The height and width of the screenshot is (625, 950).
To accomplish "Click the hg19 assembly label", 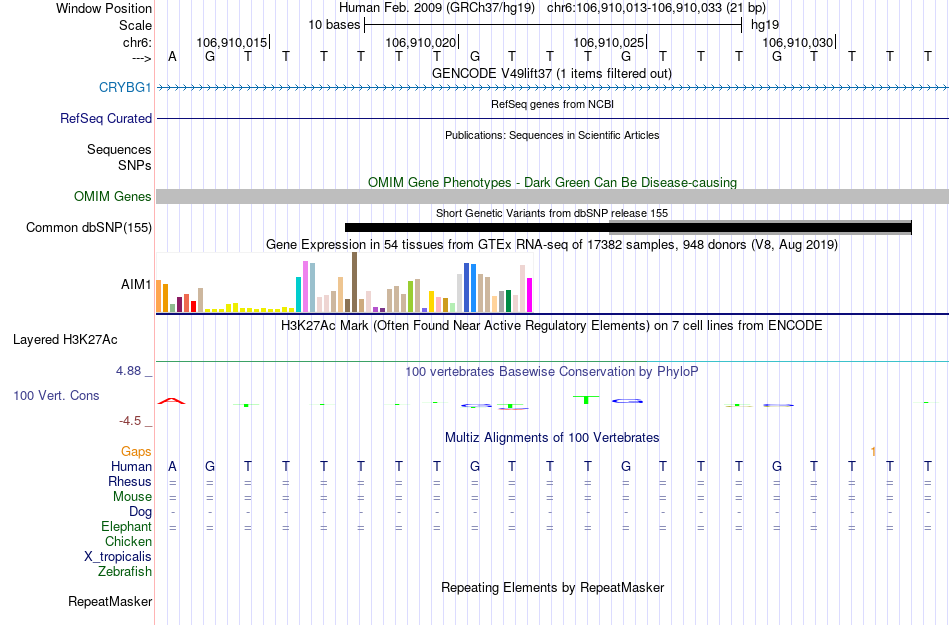I will tap(765, 25).
